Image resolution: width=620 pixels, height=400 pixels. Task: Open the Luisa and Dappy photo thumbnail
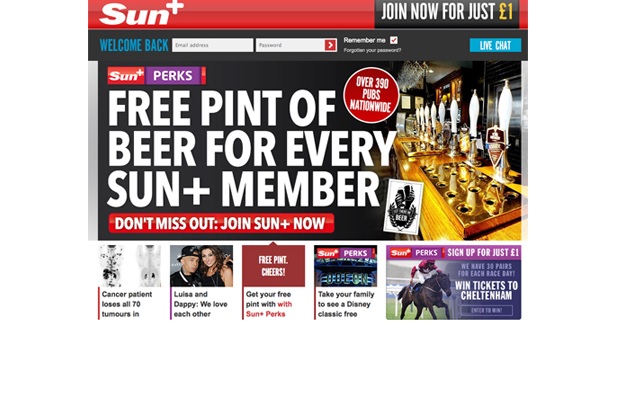tap(201, 266)
